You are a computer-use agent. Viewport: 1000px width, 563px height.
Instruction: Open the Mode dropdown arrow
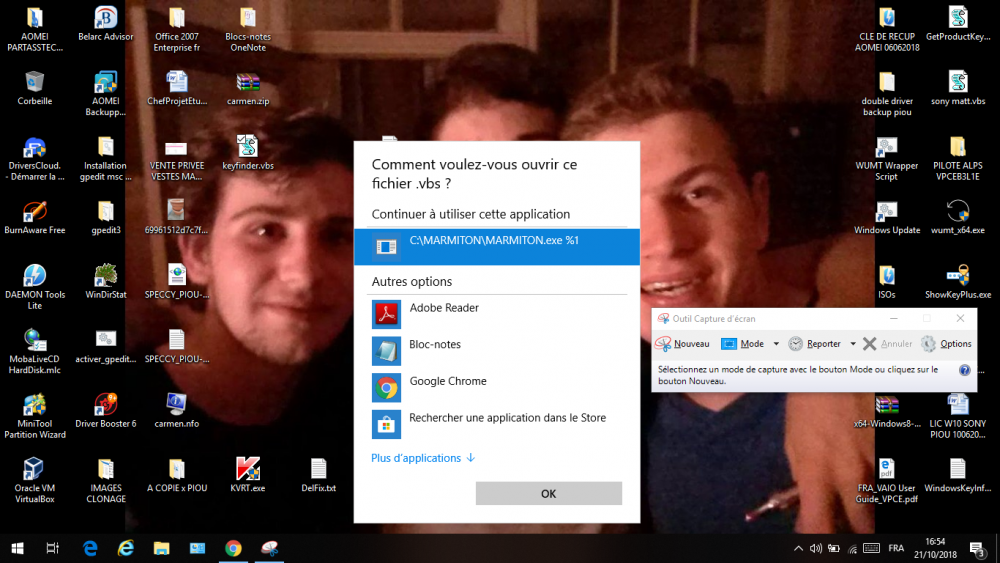pos(775,344)
